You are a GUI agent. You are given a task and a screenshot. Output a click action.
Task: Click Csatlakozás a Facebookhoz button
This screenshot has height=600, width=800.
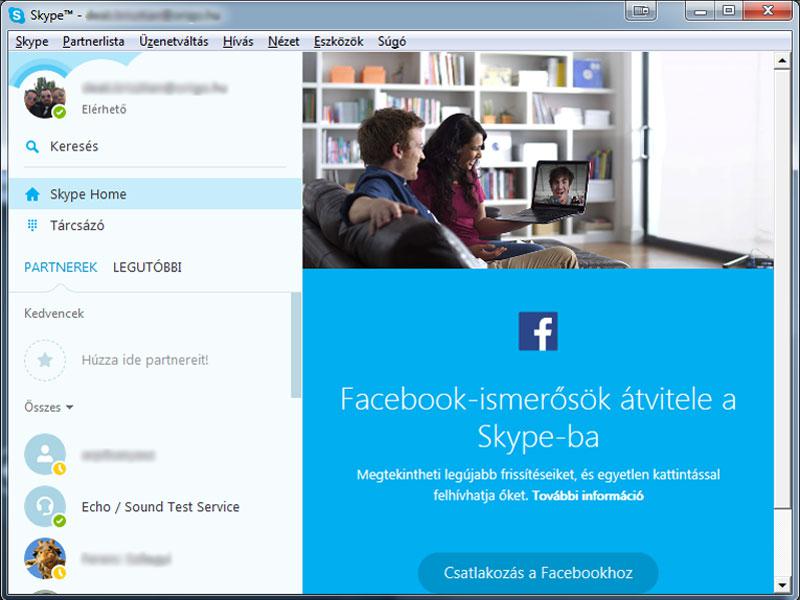[x=538, y=572]
